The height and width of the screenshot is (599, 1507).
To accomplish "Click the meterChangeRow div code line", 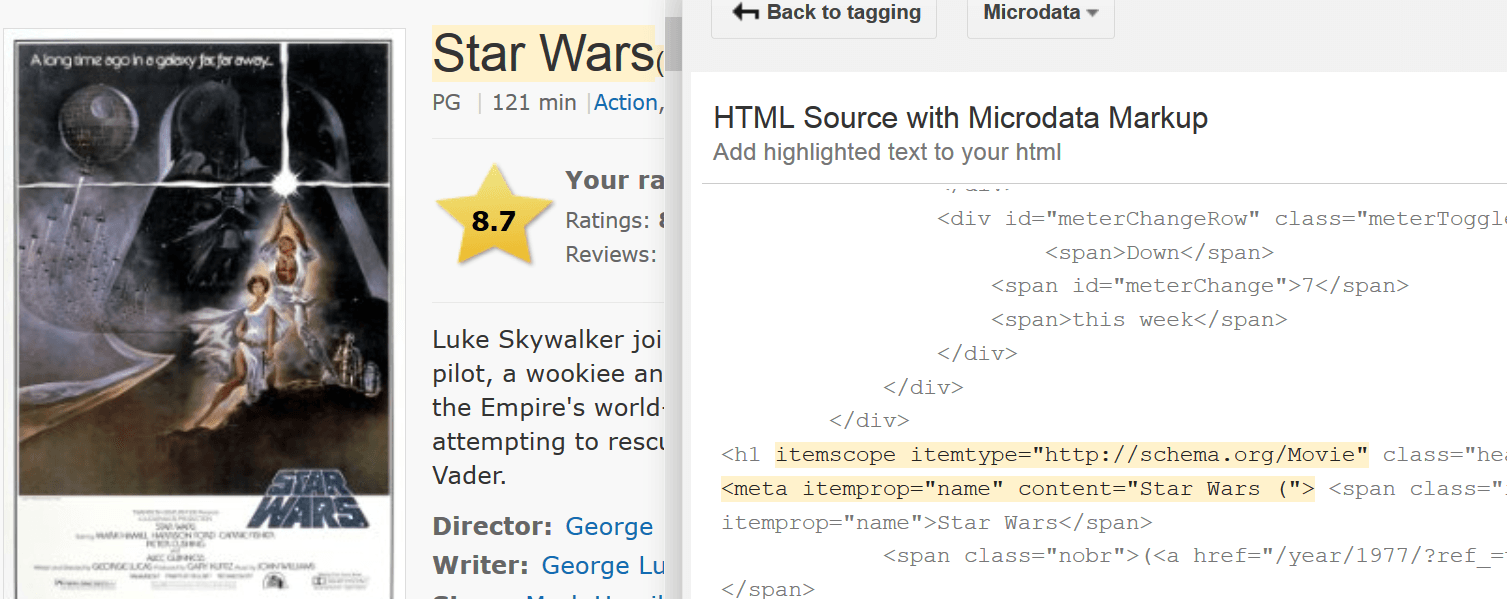I will pos(1222,219).
